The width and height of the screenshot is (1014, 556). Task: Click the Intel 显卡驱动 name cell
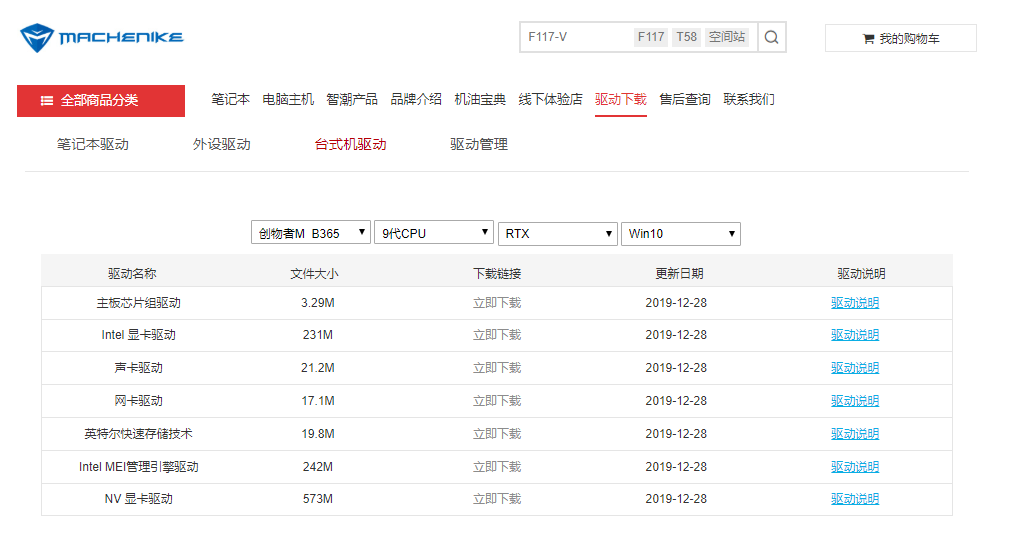138,335
